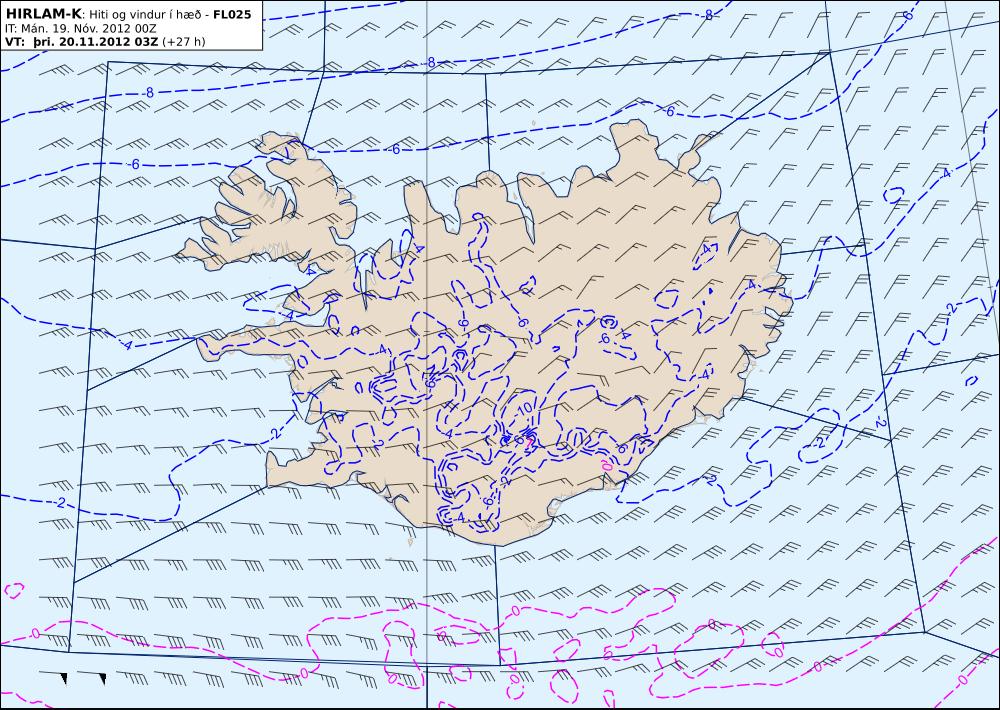The height and width of the screenshot is (710, 1000).
Task: Click the '-10' isotherm label over Iceland
Action: point(524,408)
